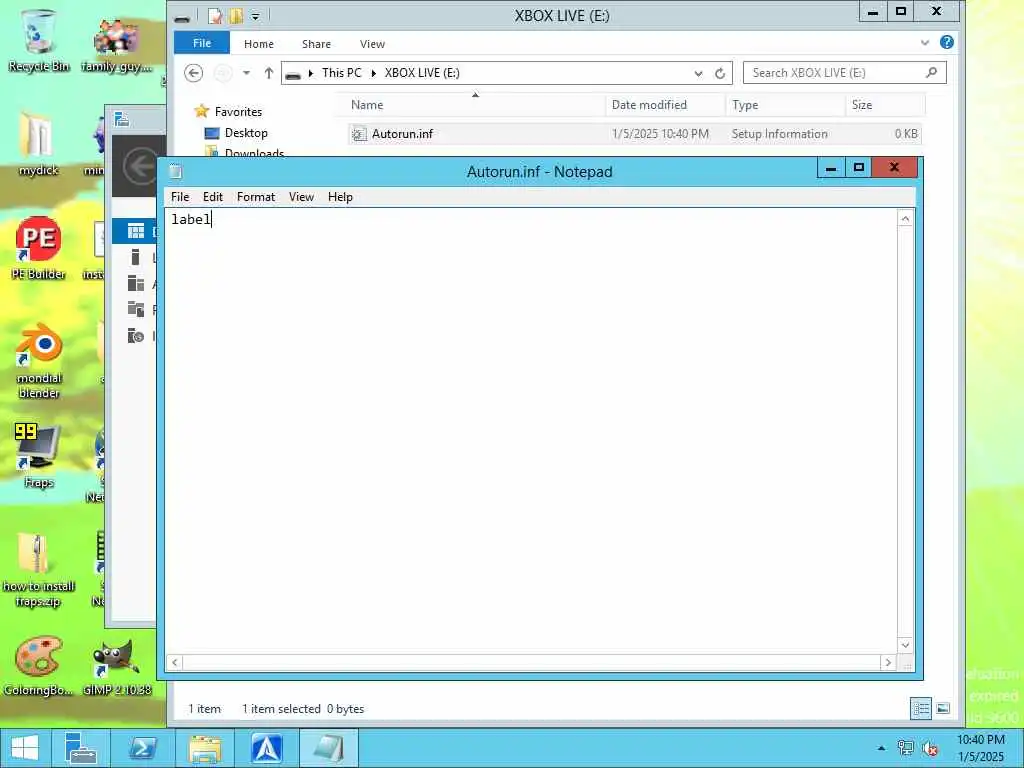Click Explorer Back navigation arrow

click(x=193, y=72)
